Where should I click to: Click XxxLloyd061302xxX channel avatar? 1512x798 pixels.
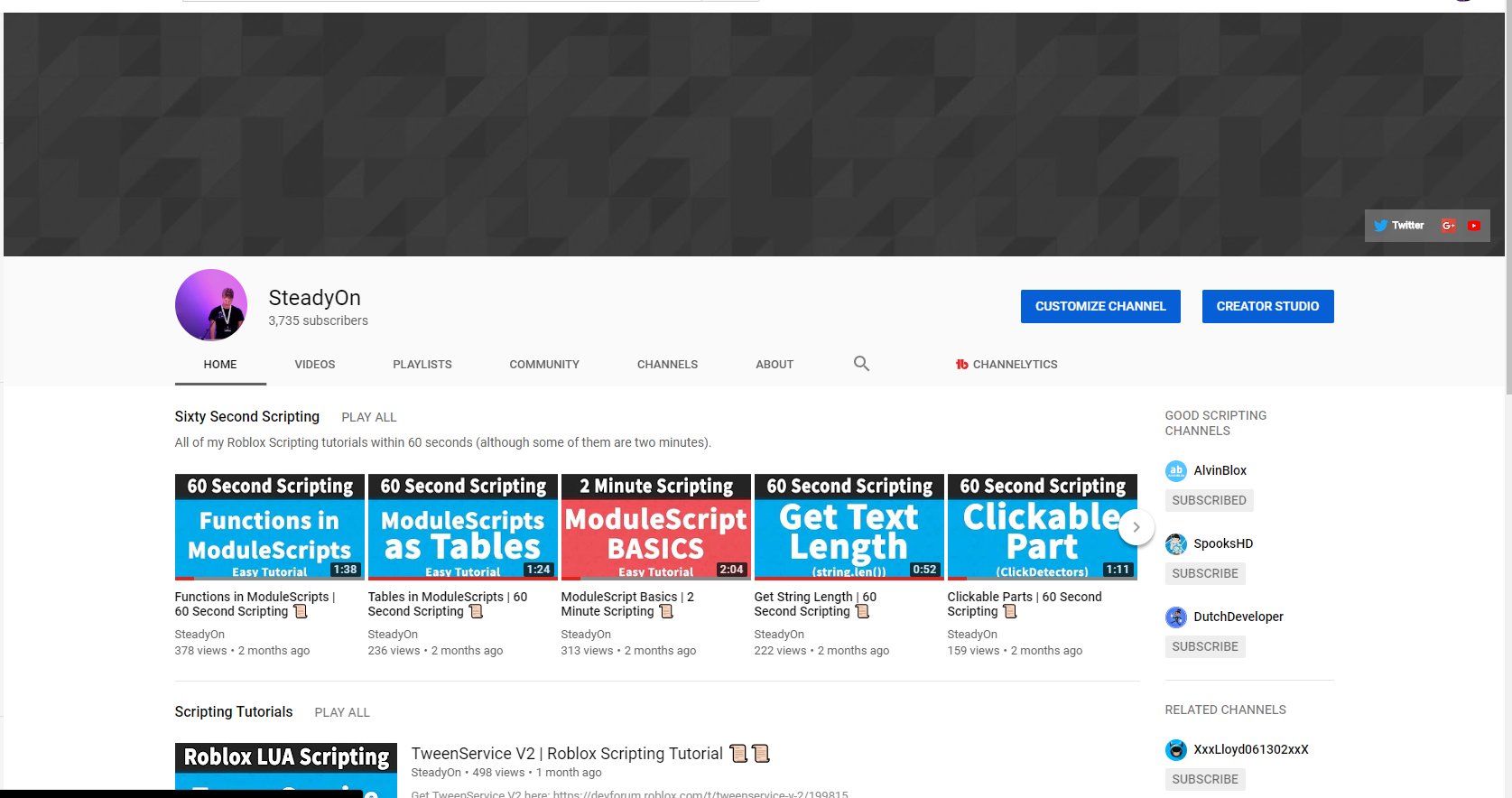pos(1175,749)
